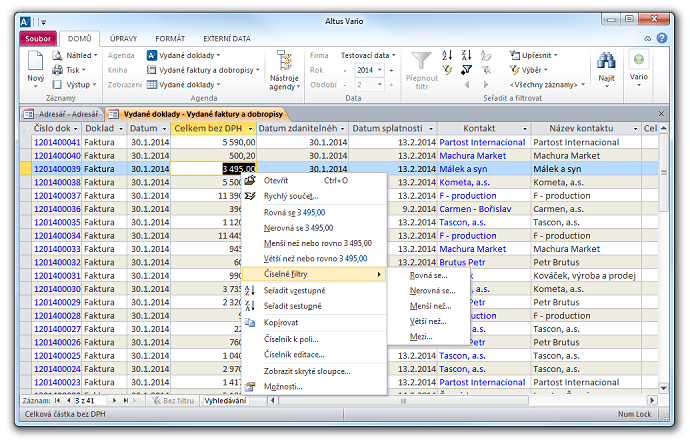Open contact link Málek a syn
The width and height of the screenshot is (690, 442).
pyautogui.click(x=463, y=169)
